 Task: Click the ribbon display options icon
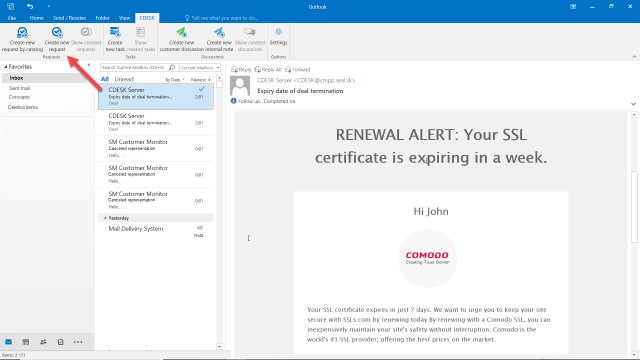pyautogui.click(x=573, y=7)
